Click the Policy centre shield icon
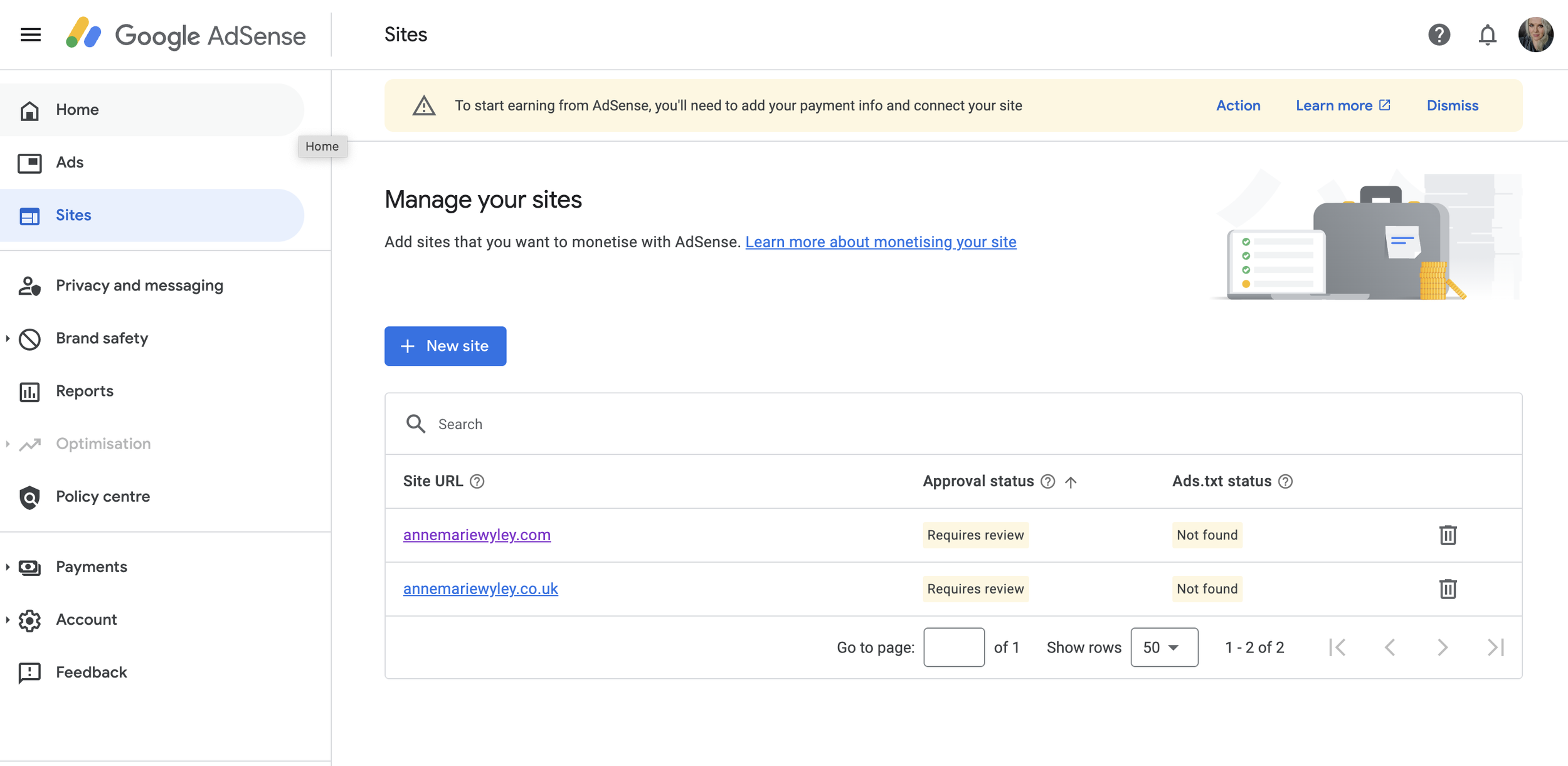 [x=29, y=497]
